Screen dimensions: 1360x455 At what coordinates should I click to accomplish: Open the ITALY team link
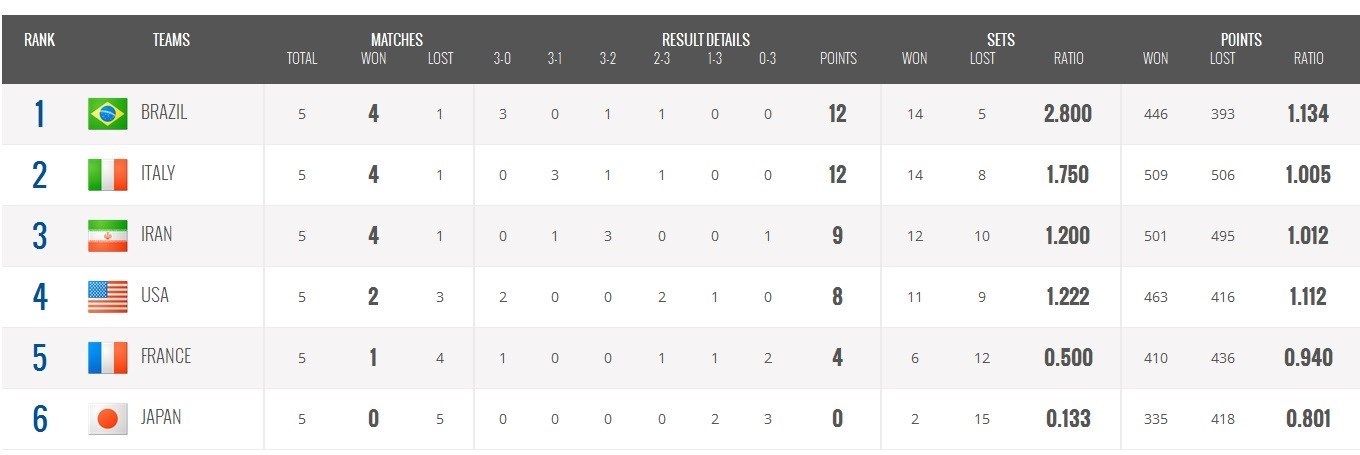[x=158, y=173]
